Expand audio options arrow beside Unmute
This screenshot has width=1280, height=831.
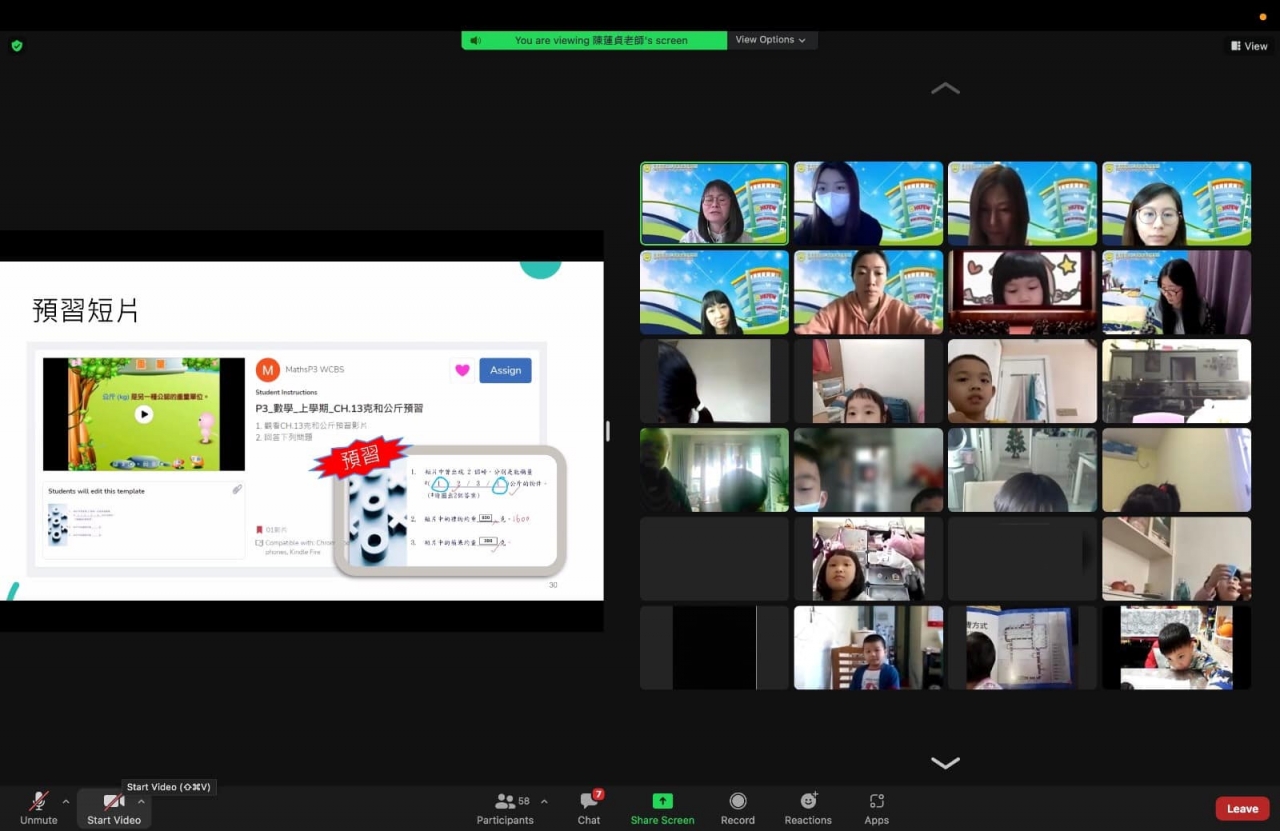(x=66, y=802)
